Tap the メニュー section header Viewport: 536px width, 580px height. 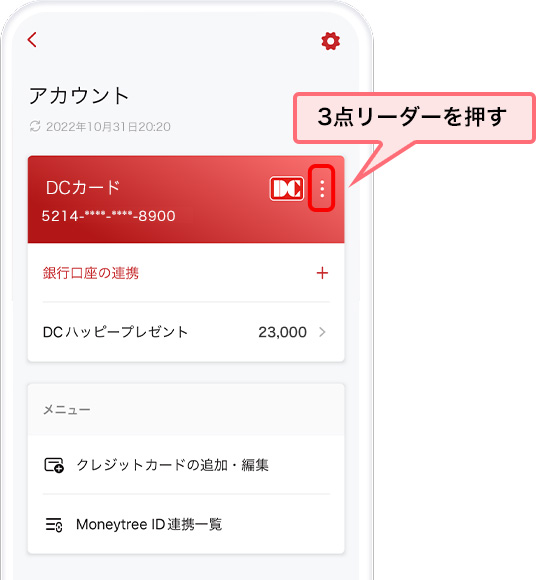tap(67, 410)
